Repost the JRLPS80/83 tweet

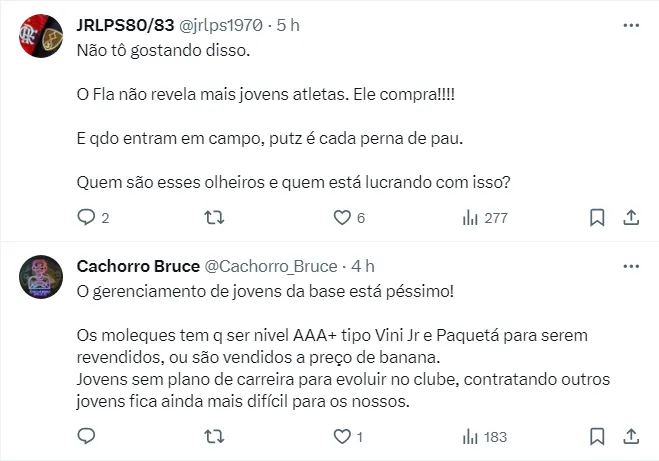coord(214,217)
